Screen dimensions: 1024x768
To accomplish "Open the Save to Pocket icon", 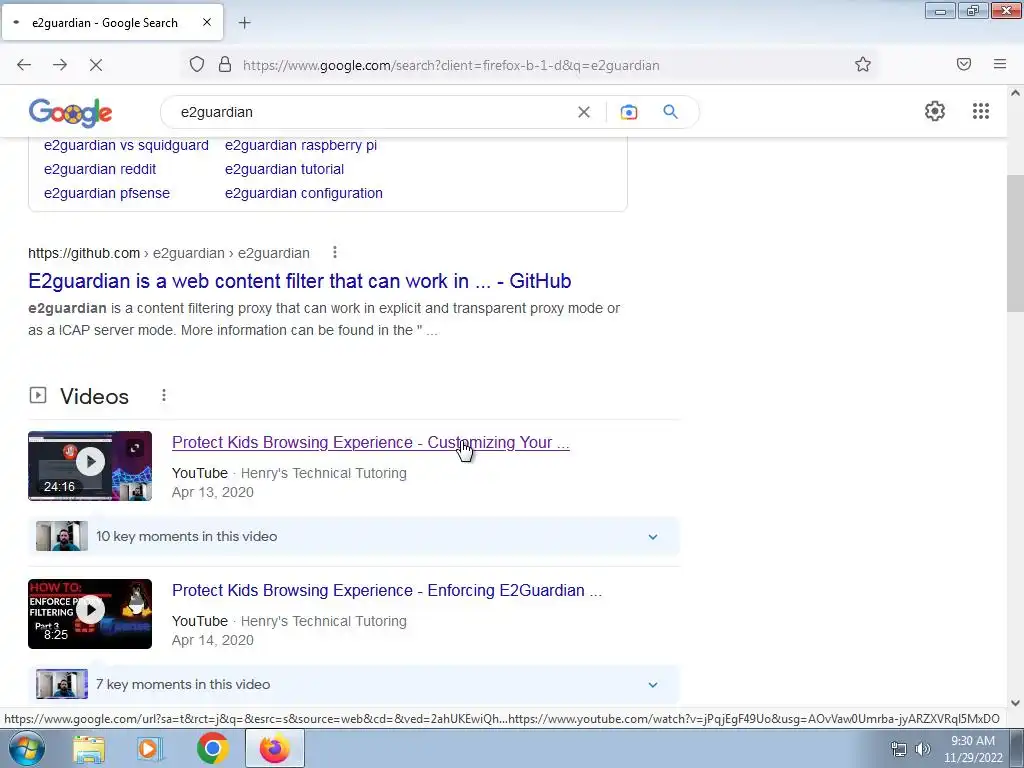I will (x=964, y=64).
